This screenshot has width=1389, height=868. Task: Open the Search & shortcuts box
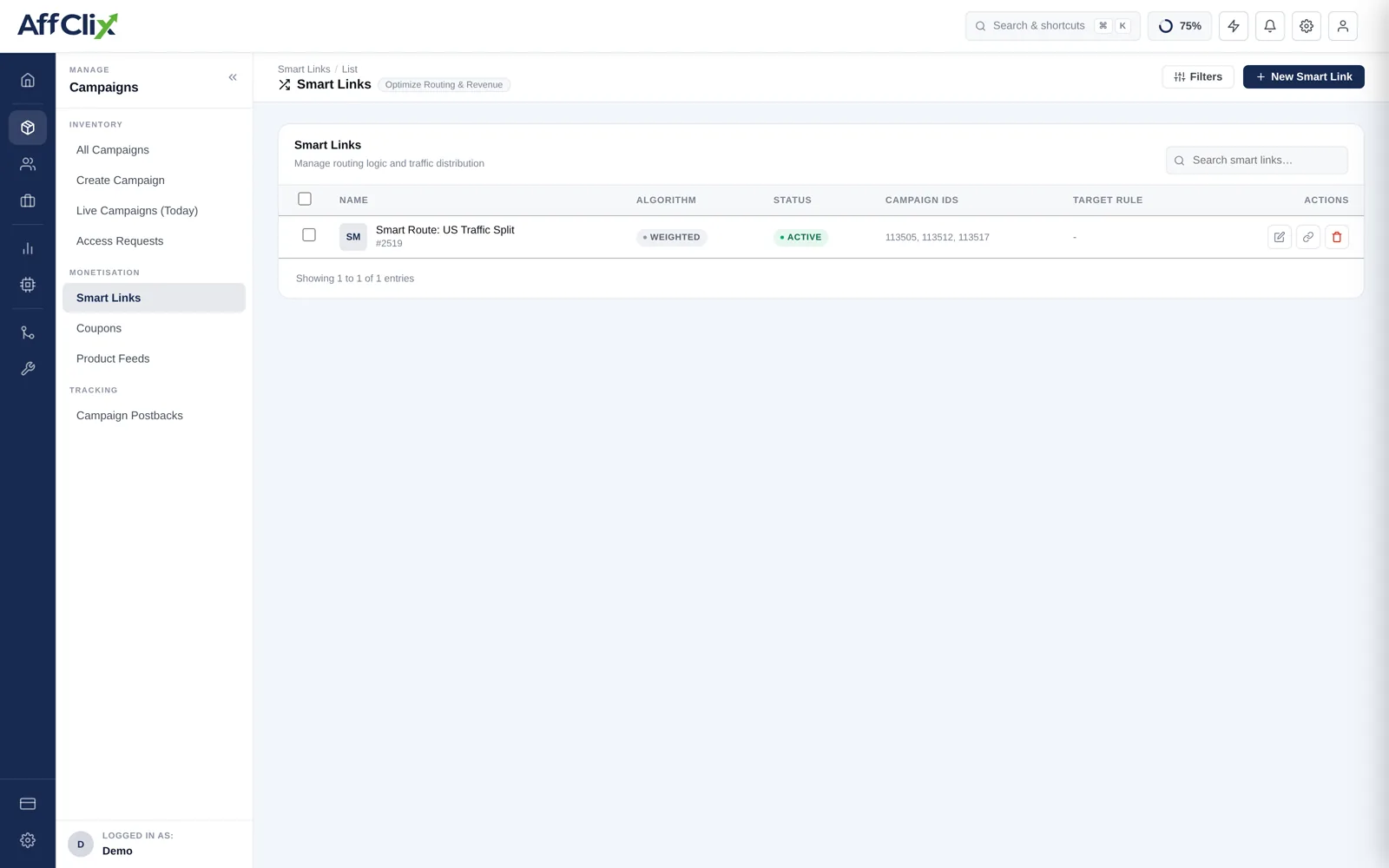pos(1053,26)
